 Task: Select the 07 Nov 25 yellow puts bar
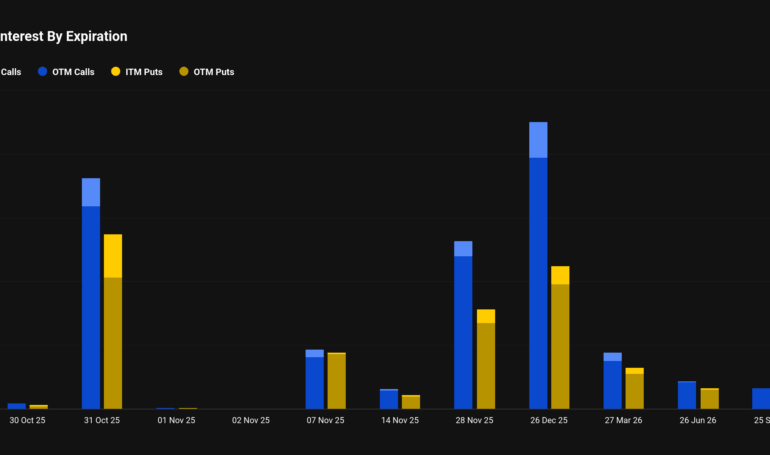pos(337,381)
